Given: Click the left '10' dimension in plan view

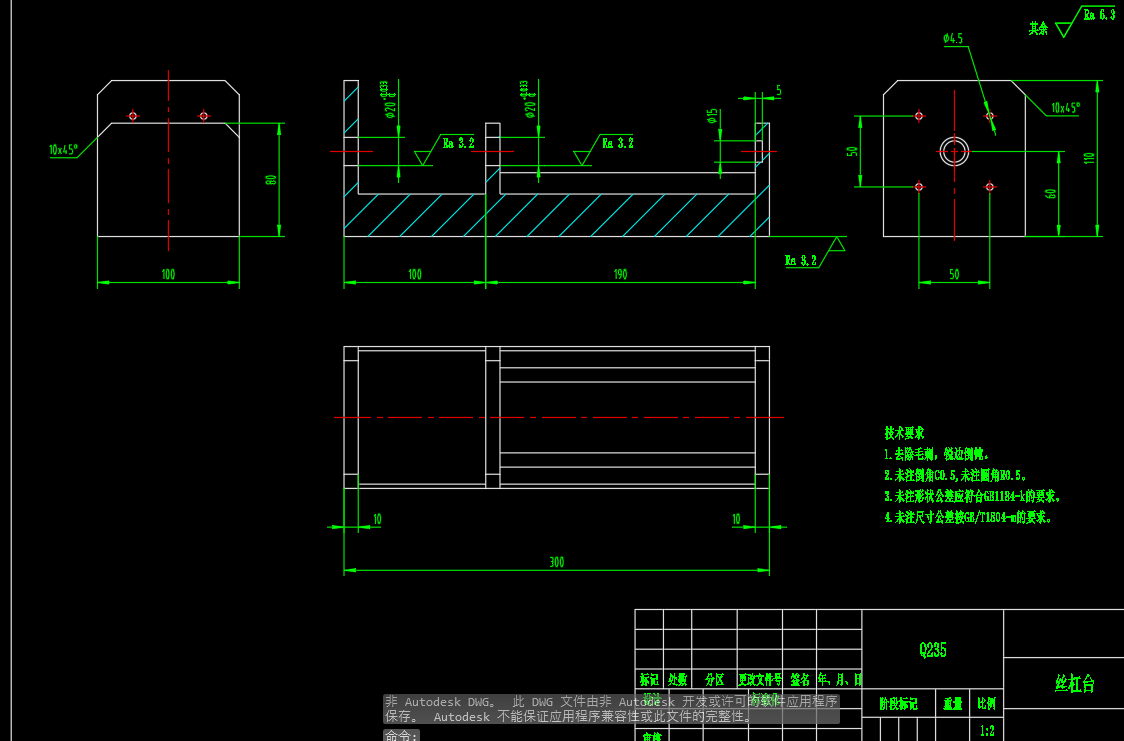Looking at the screenshot, I should pyautogui.click(x=377, y=519).
